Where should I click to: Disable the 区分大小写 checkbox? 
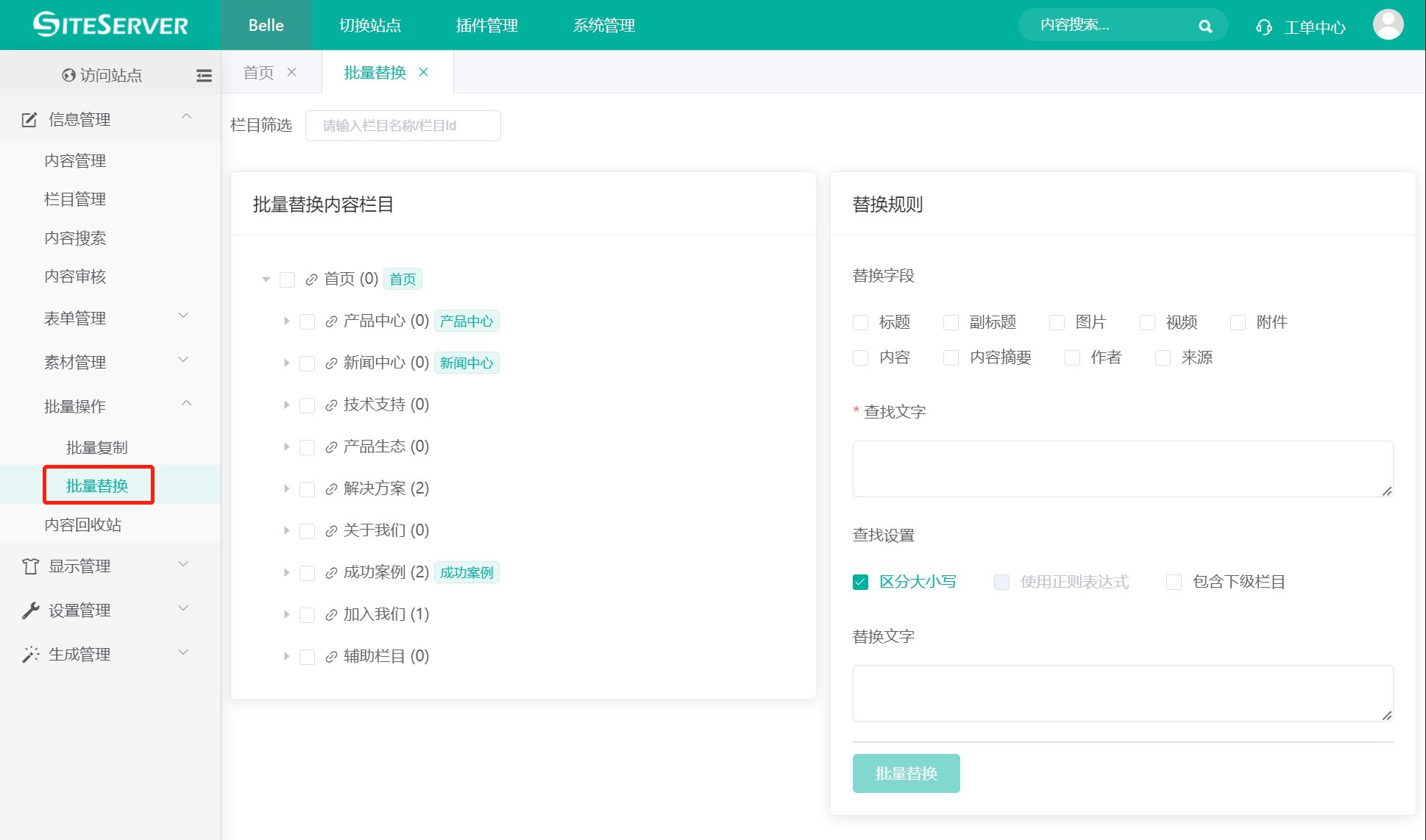[x=860, y=581]
